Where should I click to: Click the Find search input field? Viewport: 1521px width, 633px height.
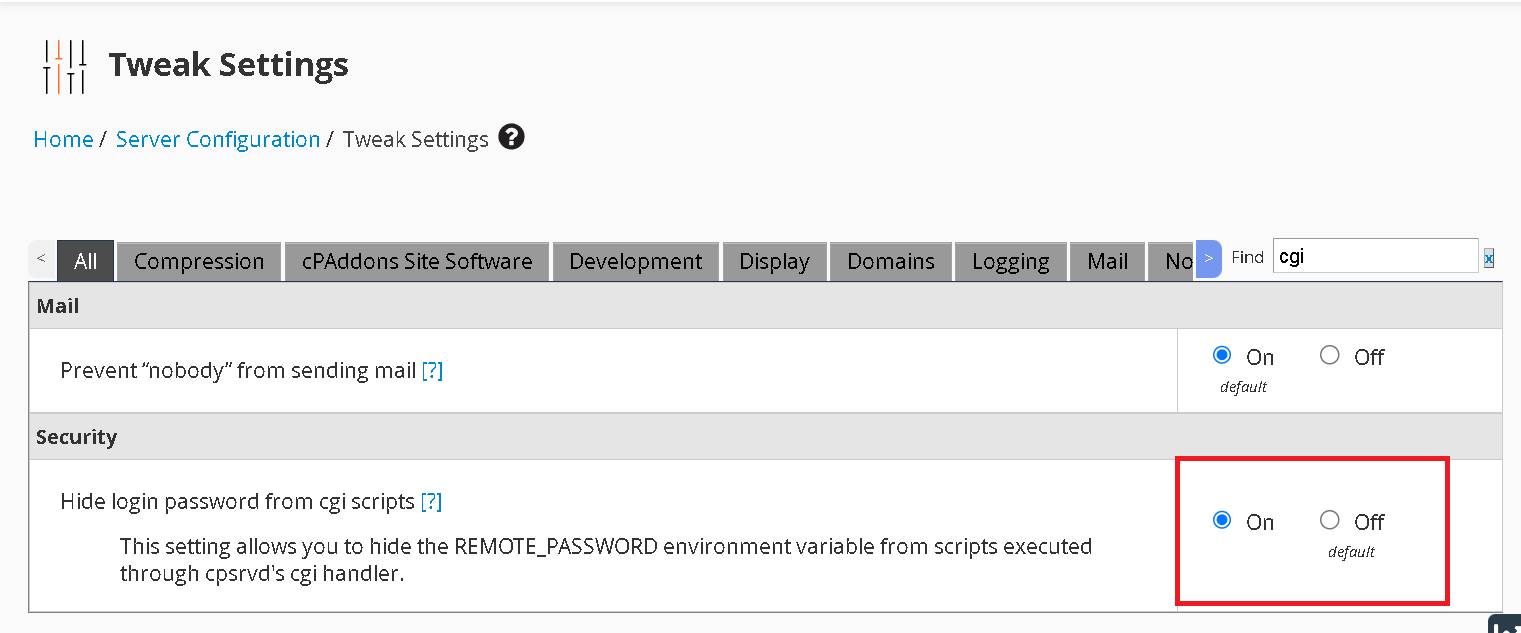coord(1375,257)
